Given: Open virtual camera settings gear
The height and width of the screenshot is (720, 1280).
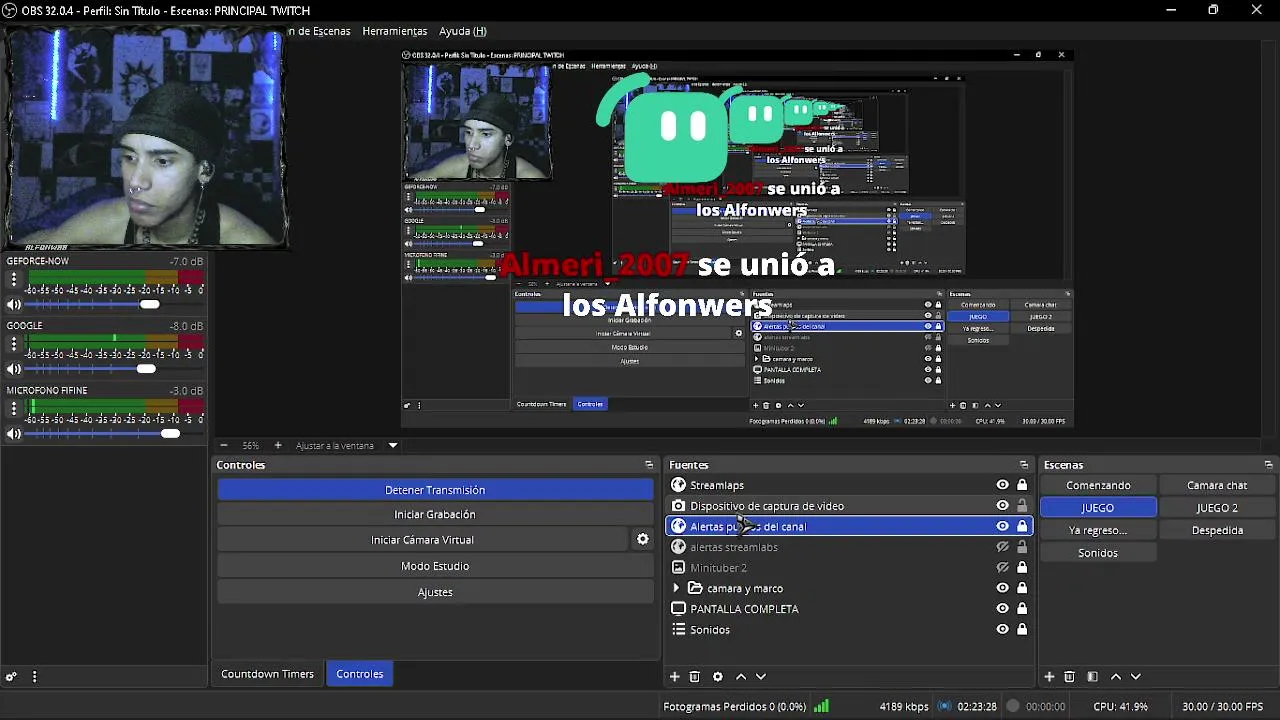Looking at the screenshot, I should click(643, 540).
